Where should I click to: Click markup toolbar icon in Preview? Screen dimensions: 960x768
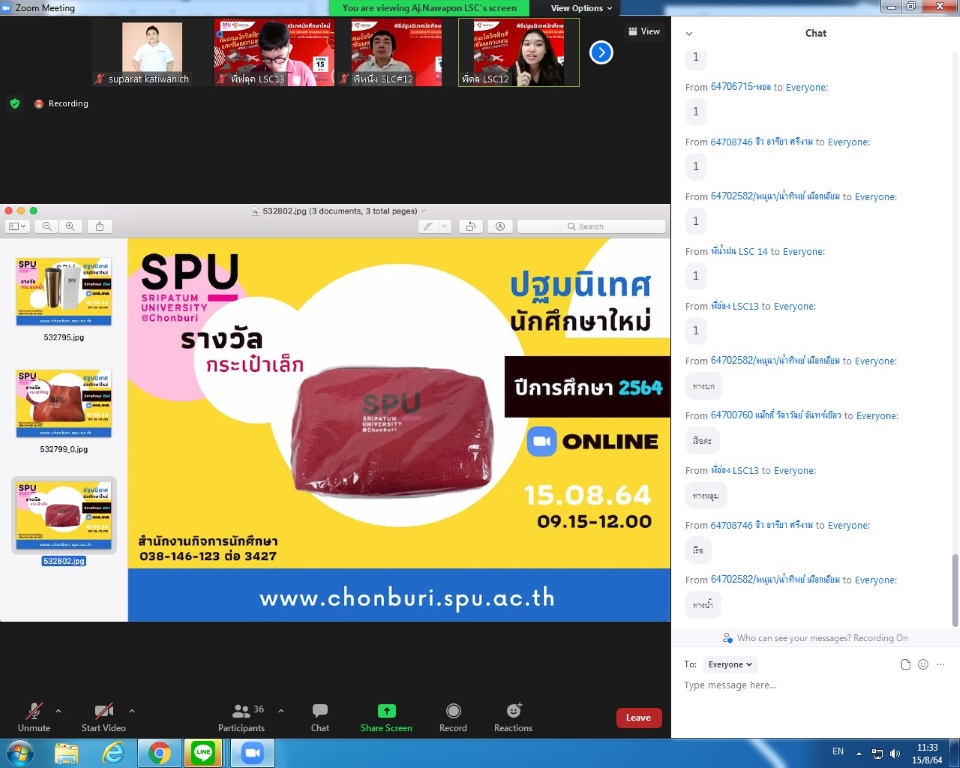pos(500,227)
